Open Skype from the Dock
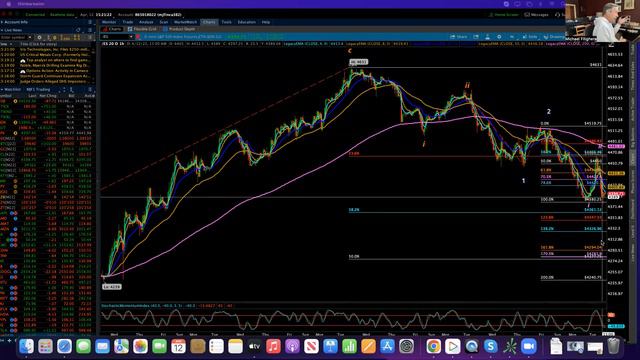Screen dimensions: 640x360 point(491,347)
